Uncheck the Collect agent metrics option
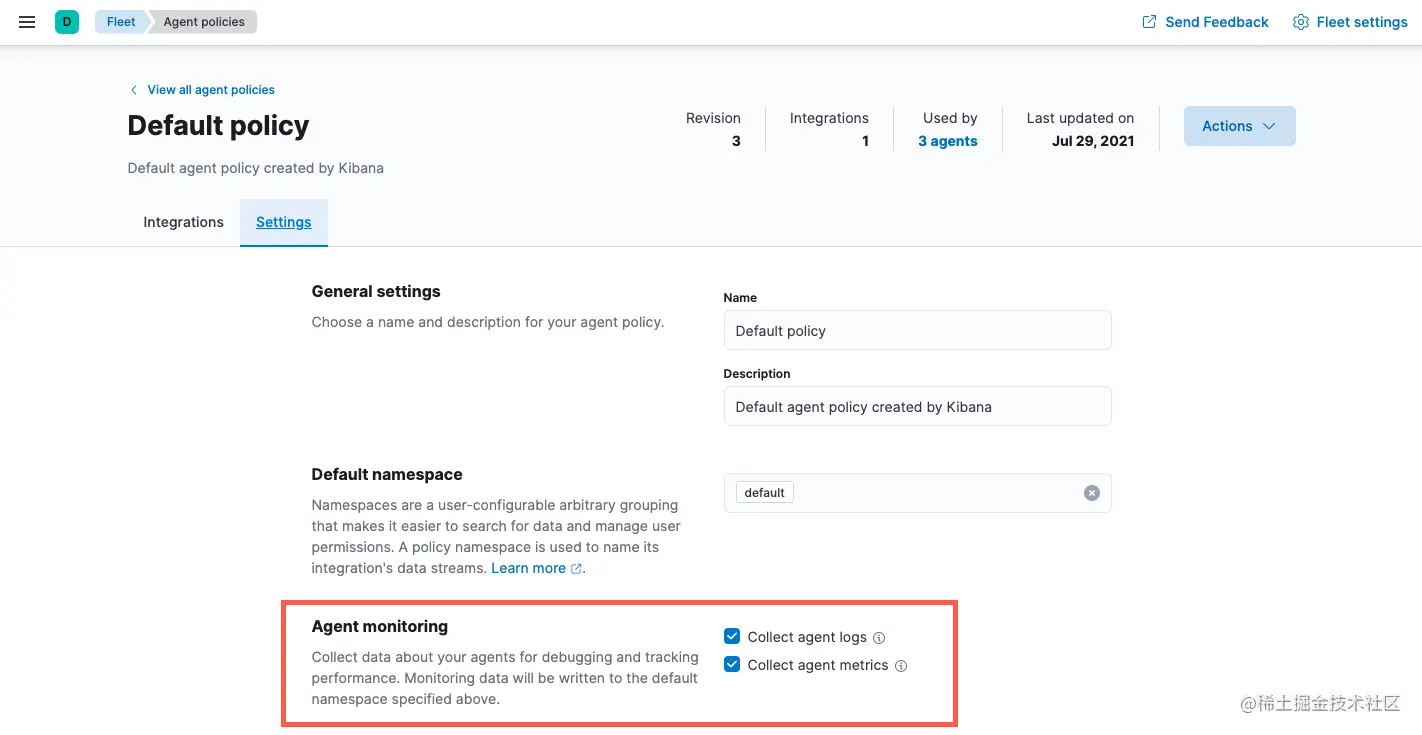Screen dimensions: 1422x735 pyautogui.click(x=731, y=663)
